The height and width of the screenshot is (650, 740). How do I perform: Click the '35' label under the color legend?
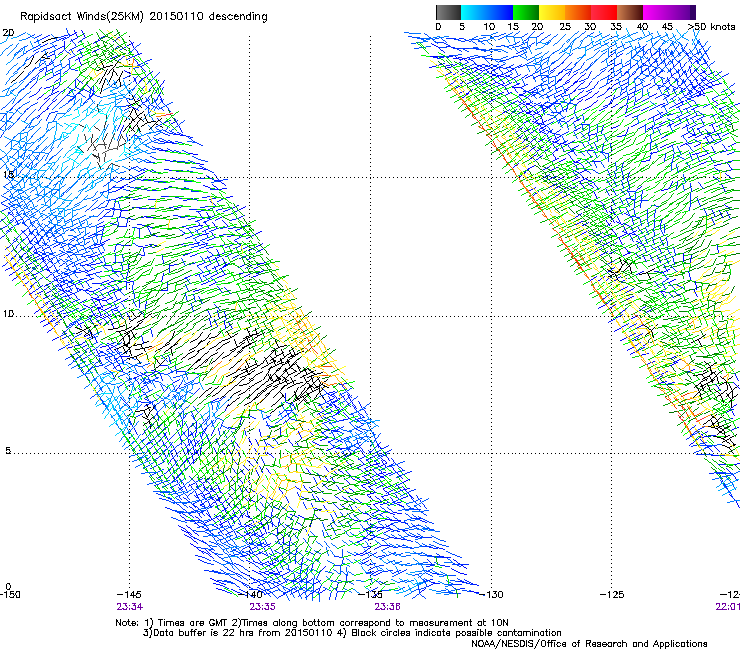tap(616, 26)
